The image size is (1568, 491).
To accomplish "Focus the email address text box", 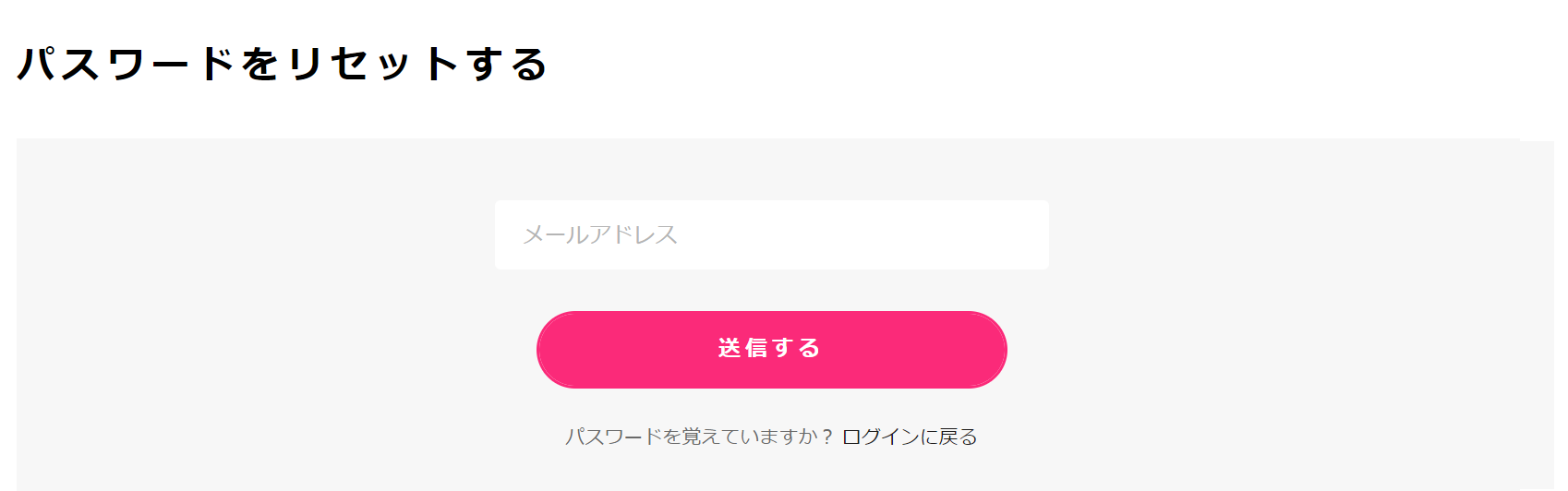I will (x=771, y=235).
